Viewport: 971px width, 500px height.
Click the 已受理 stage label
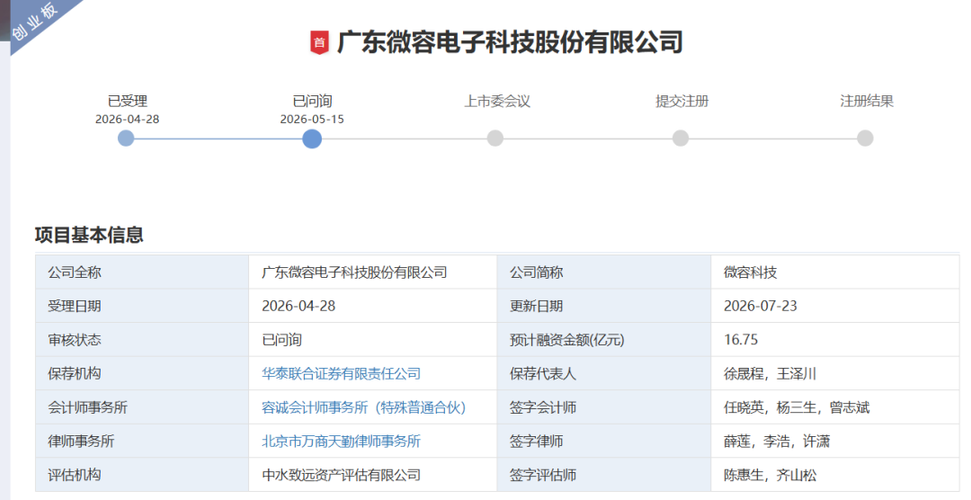(128, 101)
